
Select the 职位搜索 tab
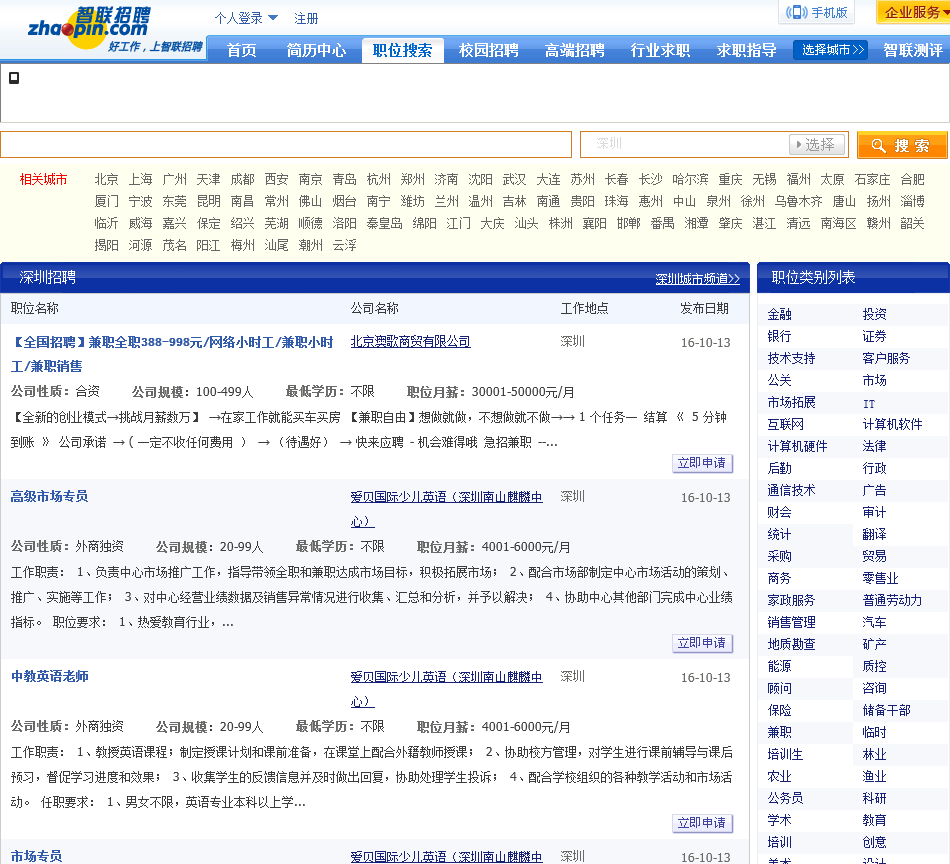point(402,50)
